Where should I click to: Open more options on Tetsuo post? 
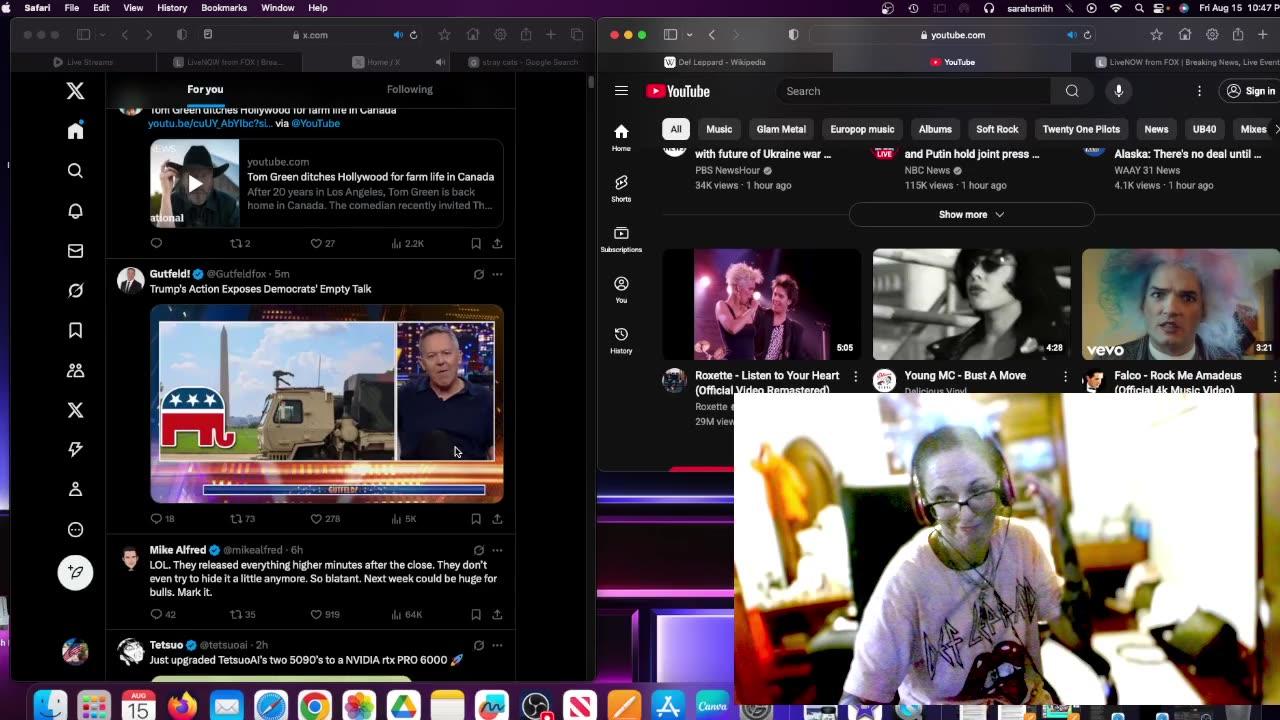click(x=497, y=645)
